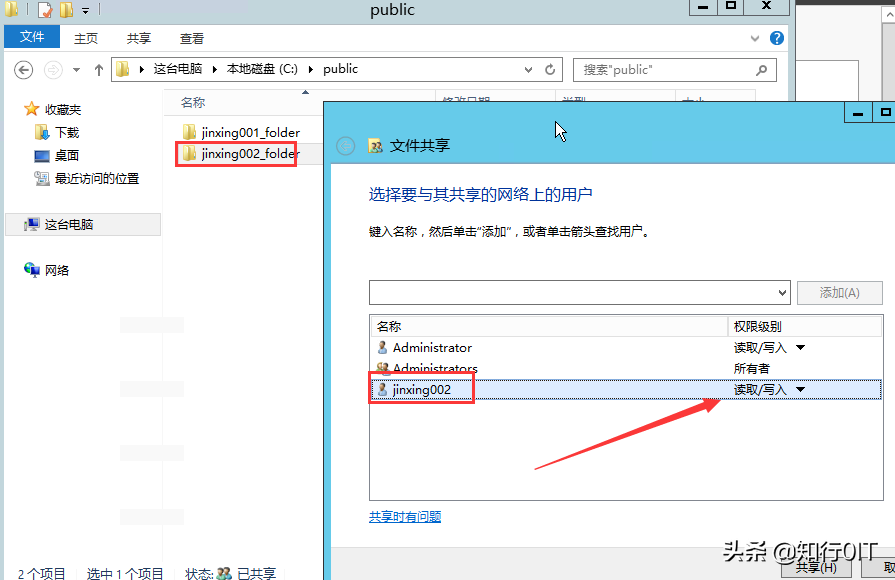The width and height of the screenshot is (895, 580).
Task: Expand the quick access toolbar customize dropdown
Action: tap(85, 10)
